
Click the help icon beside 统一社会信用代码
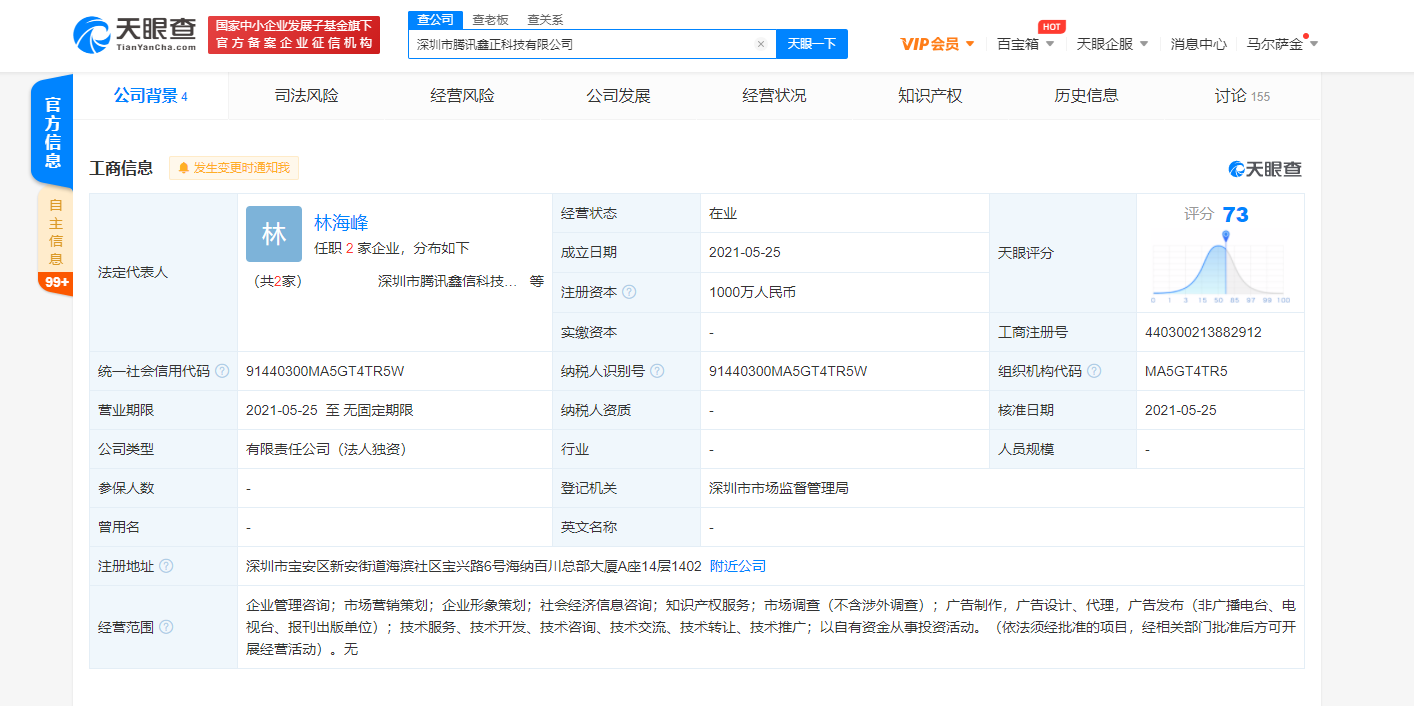pyautogui.click(x=222, y=371)
